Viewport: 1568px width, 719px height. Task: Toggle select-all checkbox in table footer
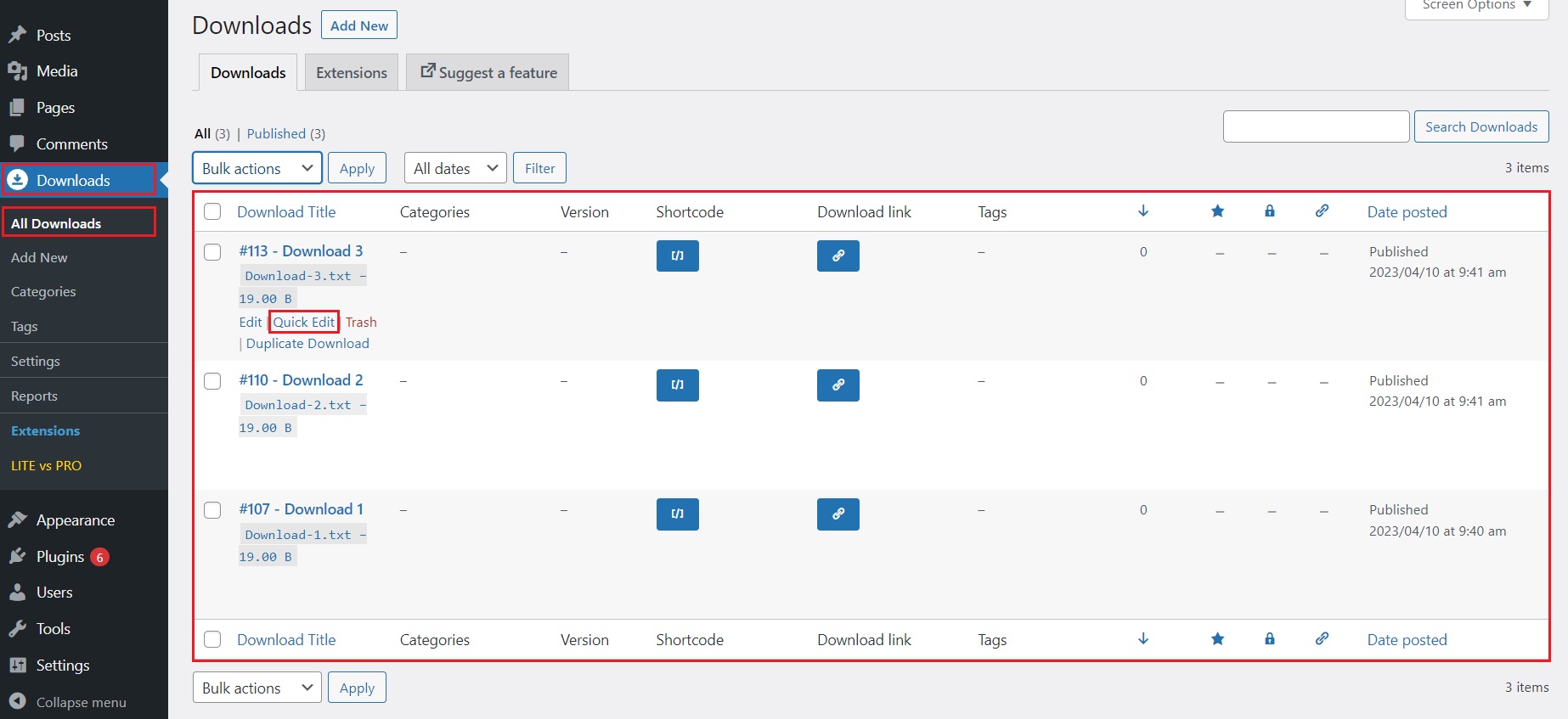[x=212, y=639]
